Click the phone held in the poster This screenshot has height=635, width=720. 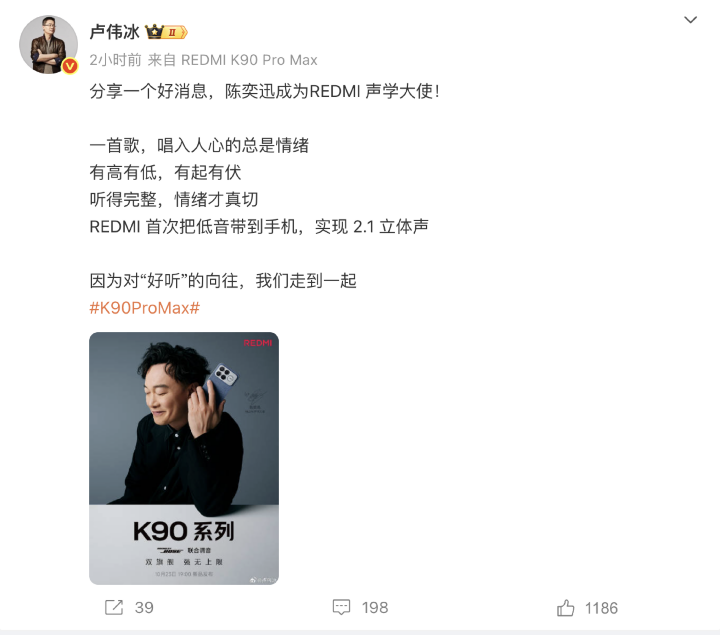[x=222, y=381]
